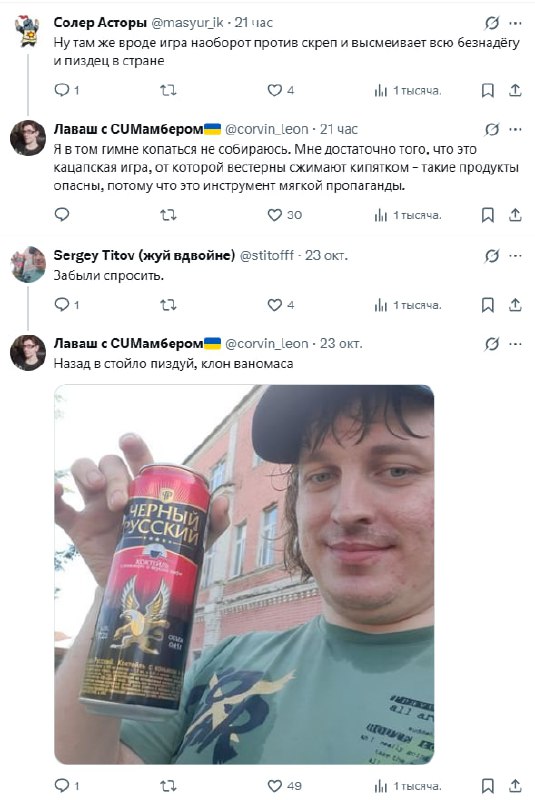535x800 pixels.
Task: Open three-dot menu on the photo tweet
Action: tap(515, 344)
